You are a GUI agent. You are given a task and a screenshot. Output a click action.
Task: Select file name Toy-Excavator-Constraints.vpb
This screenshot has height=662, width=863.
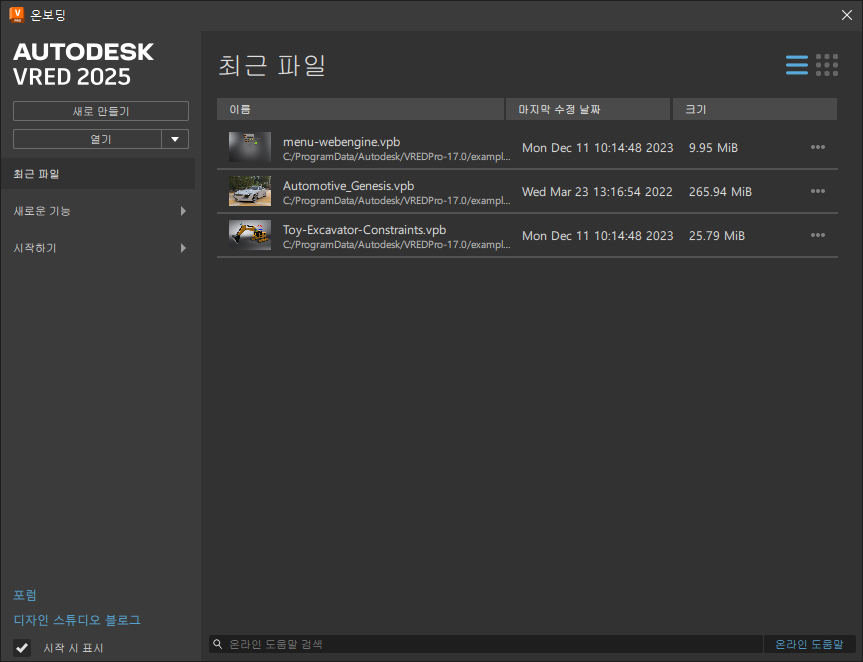click(x=364, y=229)
